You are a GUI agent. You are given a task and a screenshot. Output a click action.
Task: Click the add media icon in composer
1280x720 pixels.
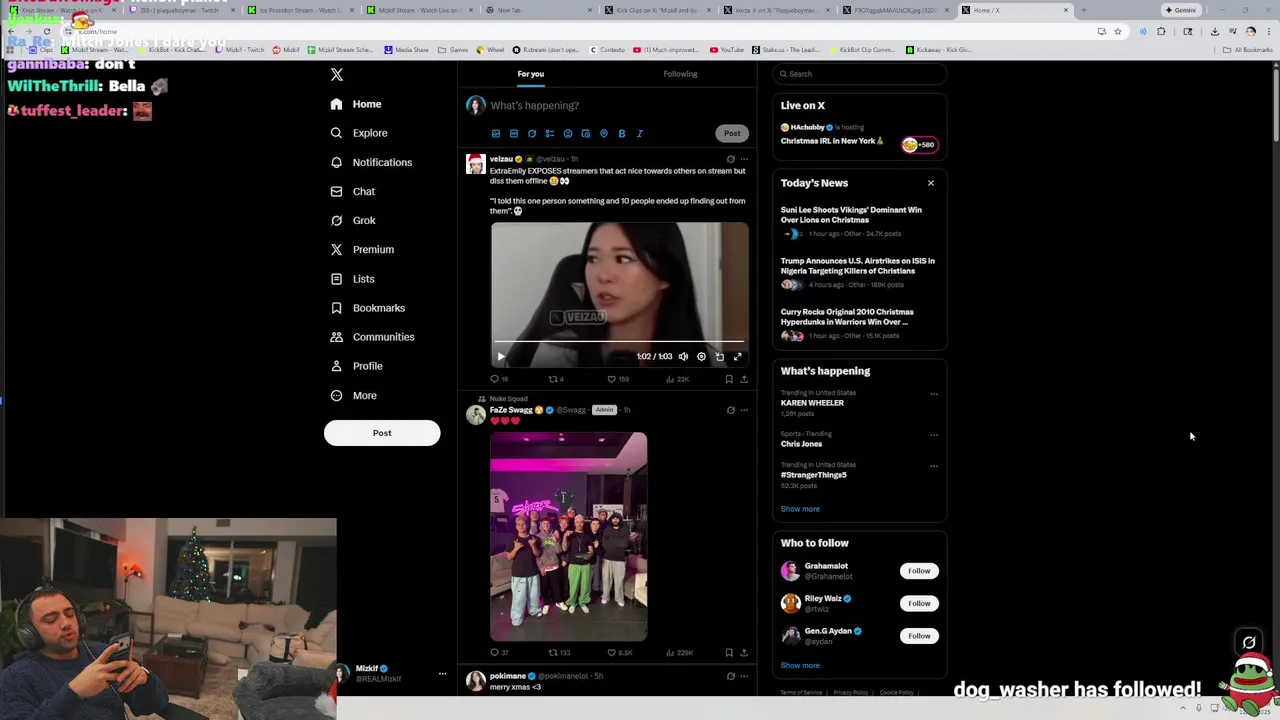point(496,134)
